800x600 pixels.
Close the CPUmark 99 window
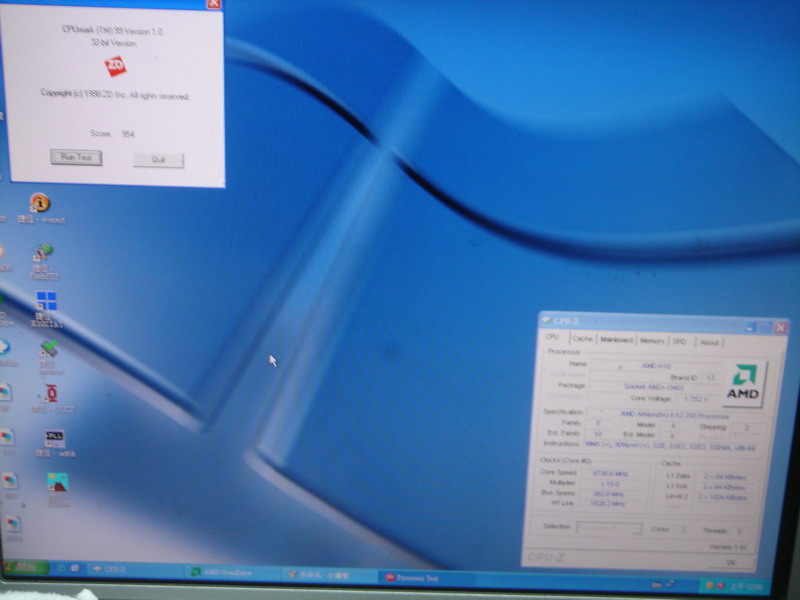213,4
